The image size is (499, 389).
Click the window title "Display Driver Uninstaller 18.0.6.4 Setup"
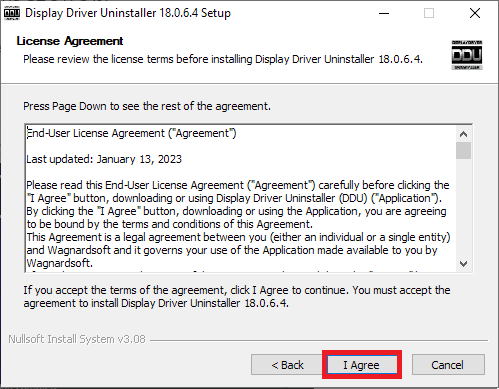pos(128,13)
